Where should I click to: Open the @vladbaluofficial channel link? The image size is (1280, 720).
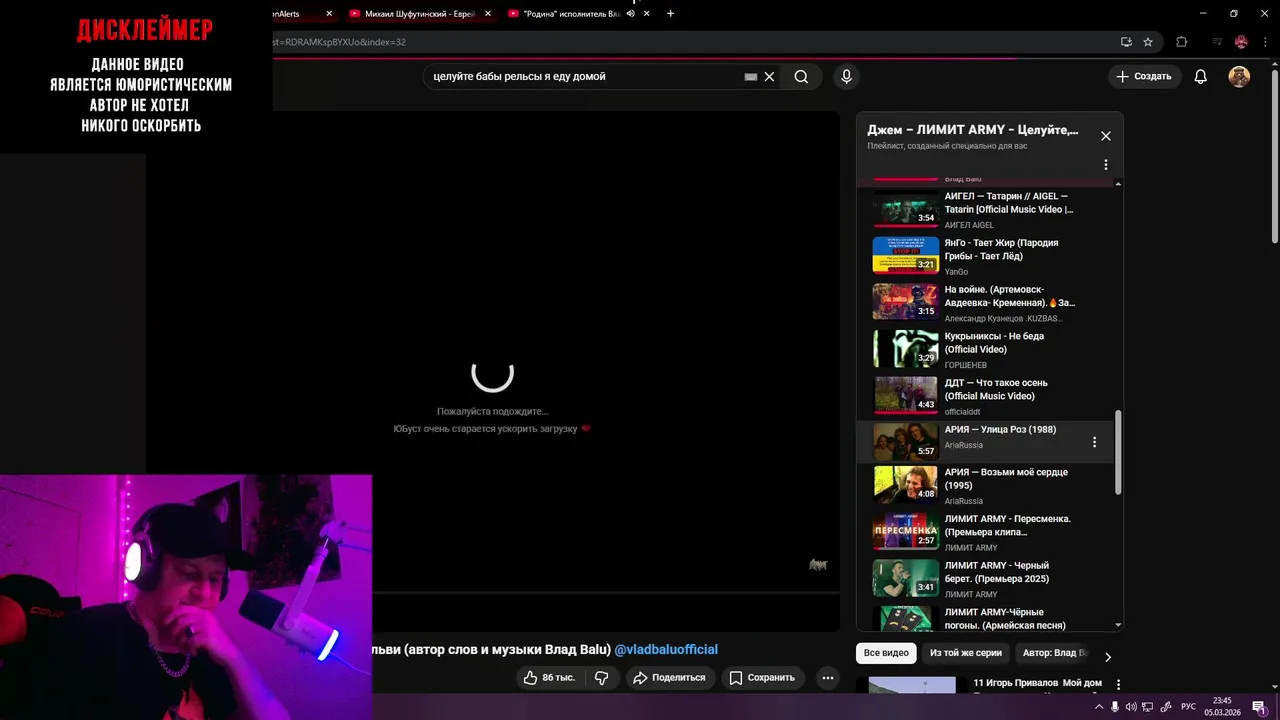pyautogui.click(x=666, y=650)
